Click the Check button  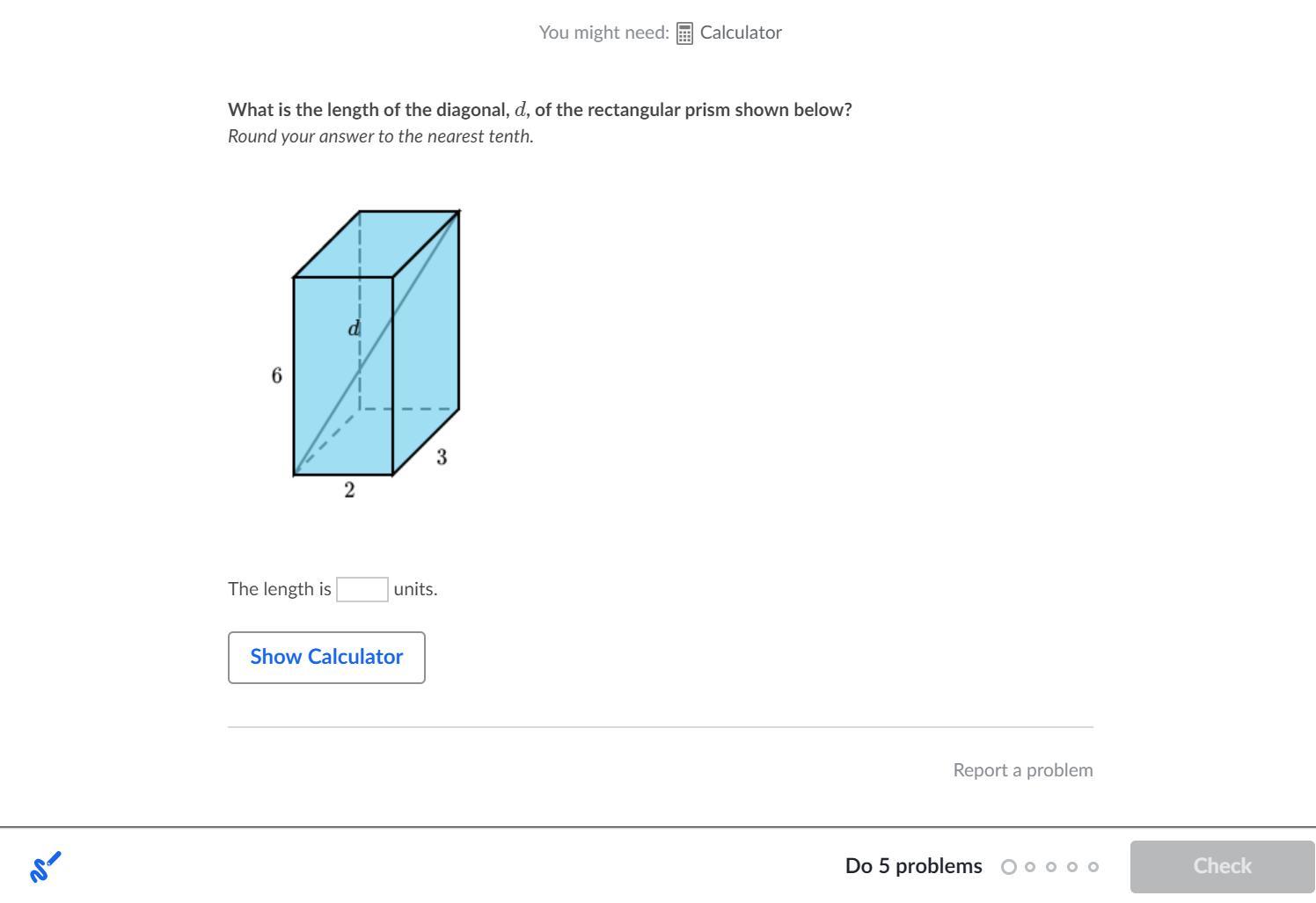point(1222,866)
